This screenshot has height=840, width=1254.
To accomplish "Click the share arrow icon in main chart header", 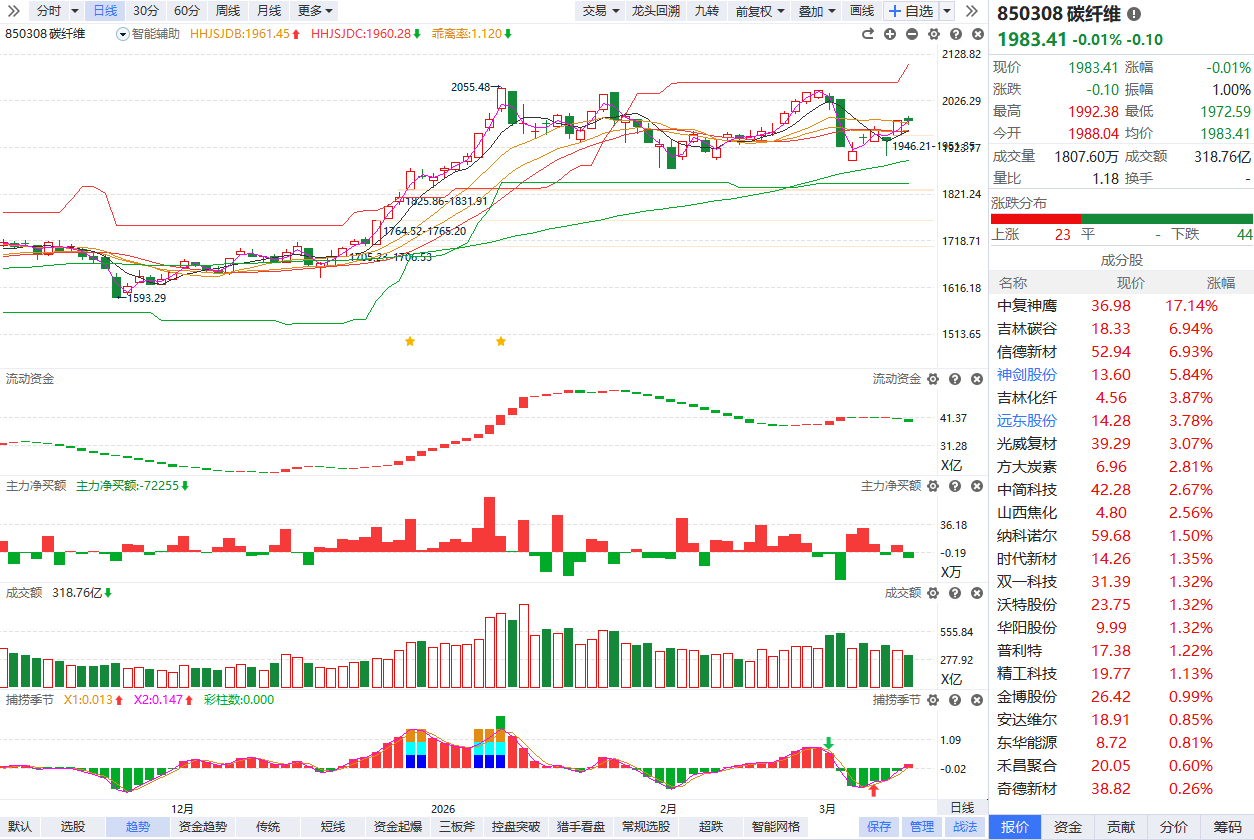I will (868, 34).
